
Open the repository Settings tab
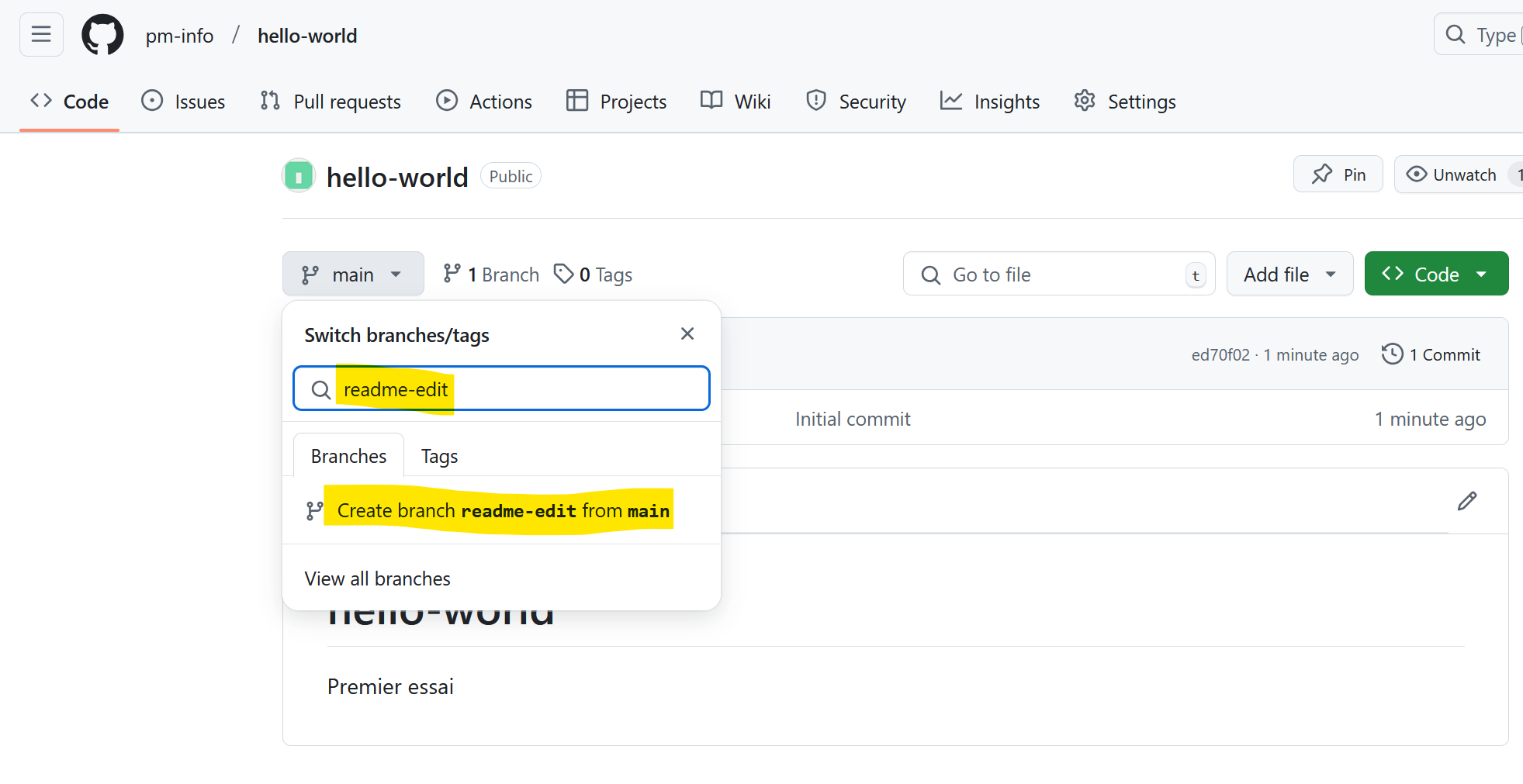(1125, 102)
